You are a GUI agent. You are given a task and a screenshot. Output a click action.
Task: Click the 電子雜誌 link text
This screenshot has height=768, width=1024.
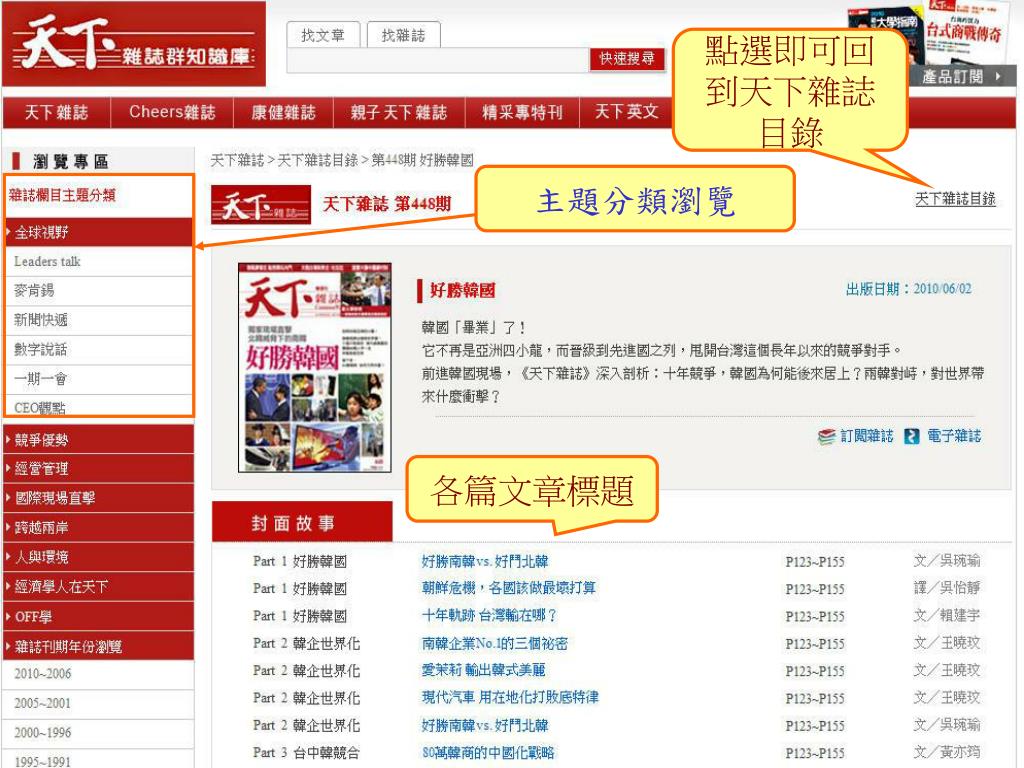click(954, 436)
